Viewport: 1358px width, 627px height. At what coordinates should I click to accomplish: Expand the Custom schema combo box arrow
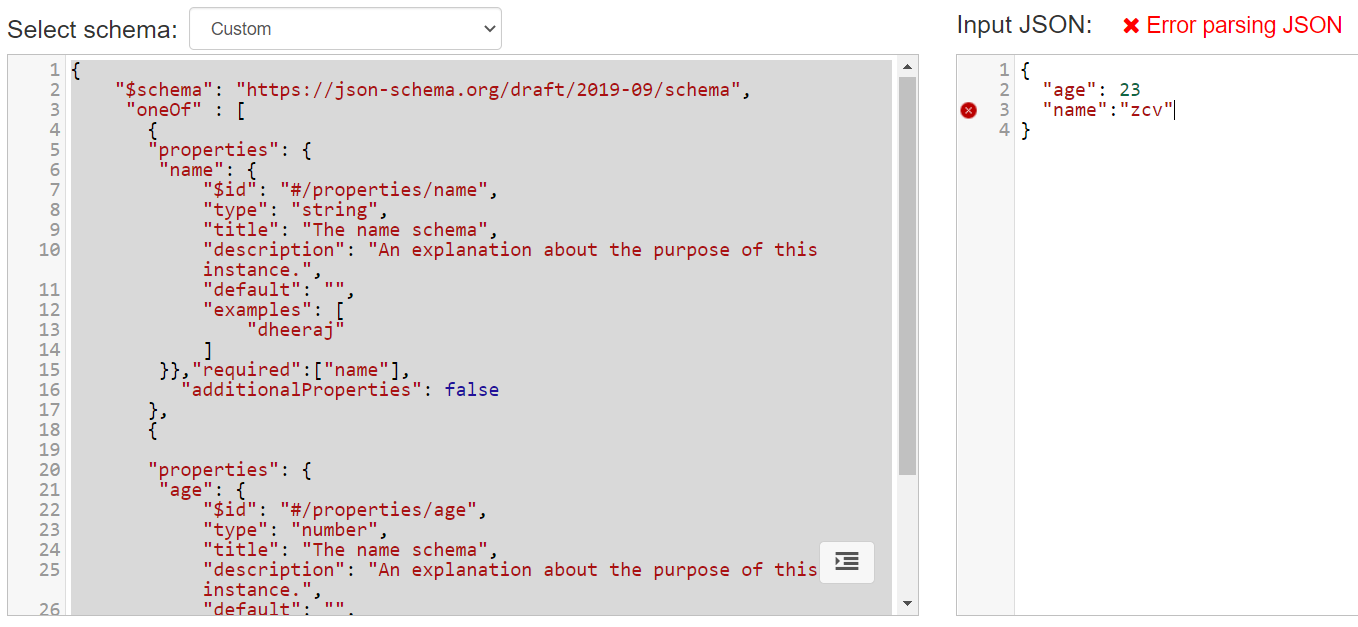(x=487, y=28)
